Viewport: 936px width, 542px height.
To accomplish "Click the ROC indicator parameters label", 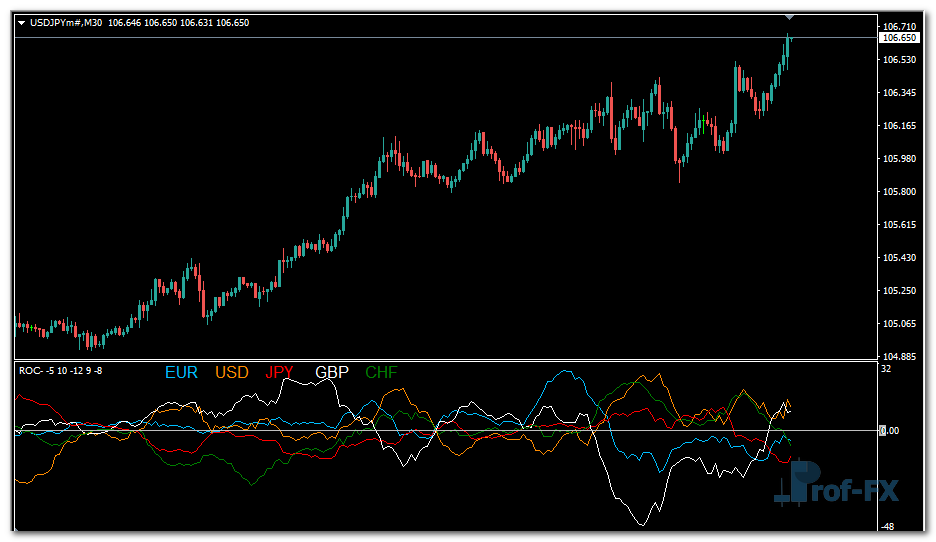I will click(61, 371).
